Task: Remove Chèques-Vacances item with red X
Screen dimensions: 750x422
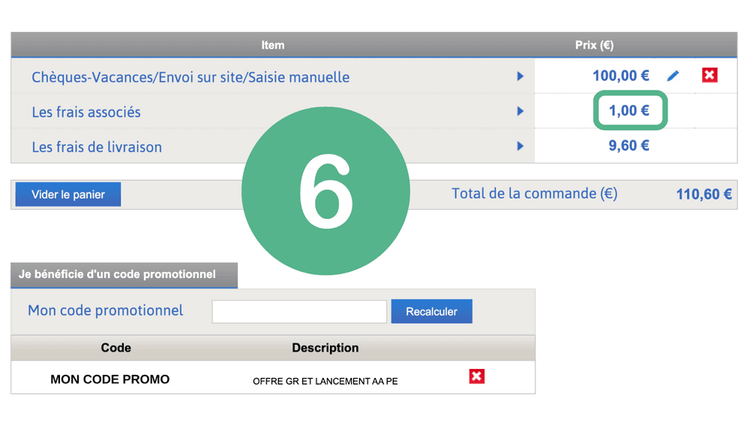Action: pos(710,76)
